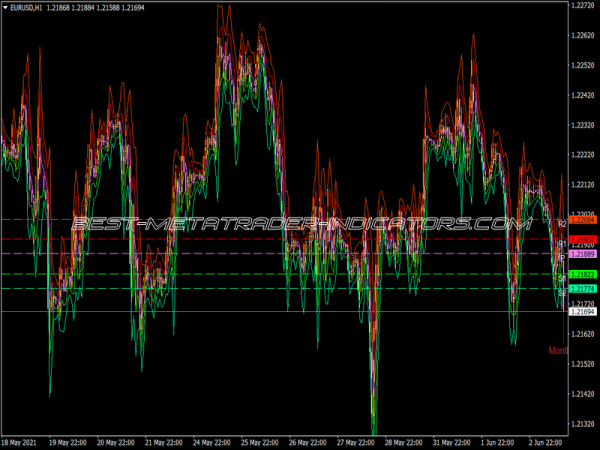The image size is (600, 450).
Task: Select the S2 support level label
Action: pyautogui.click(x=562, y=293)
